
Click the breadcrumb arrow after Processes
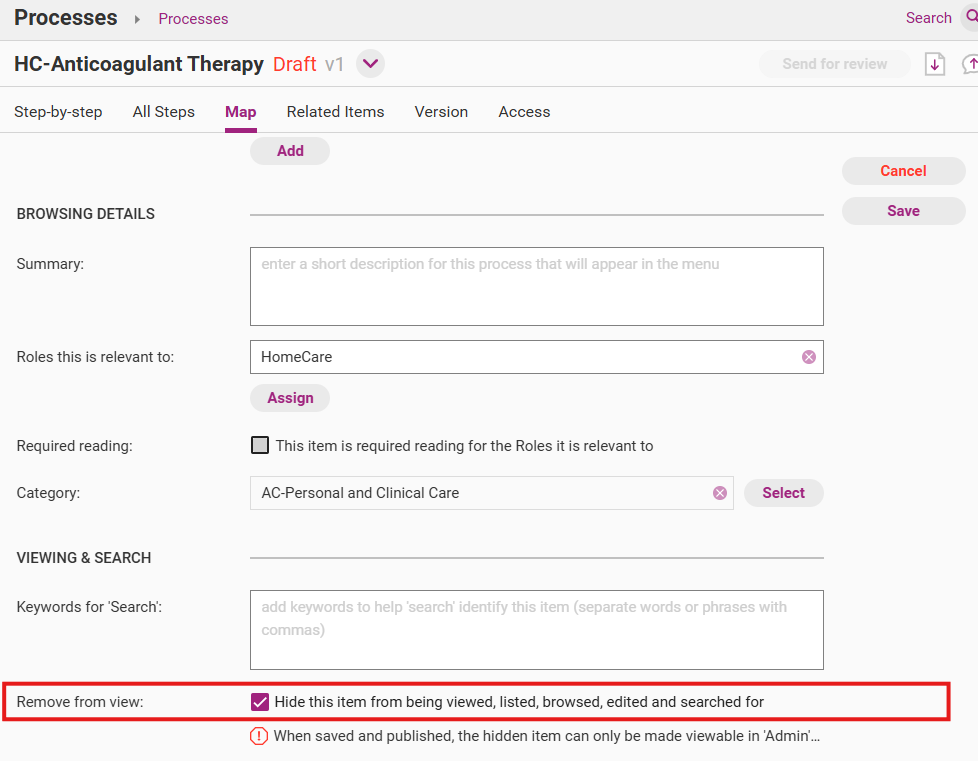(137, 19)
